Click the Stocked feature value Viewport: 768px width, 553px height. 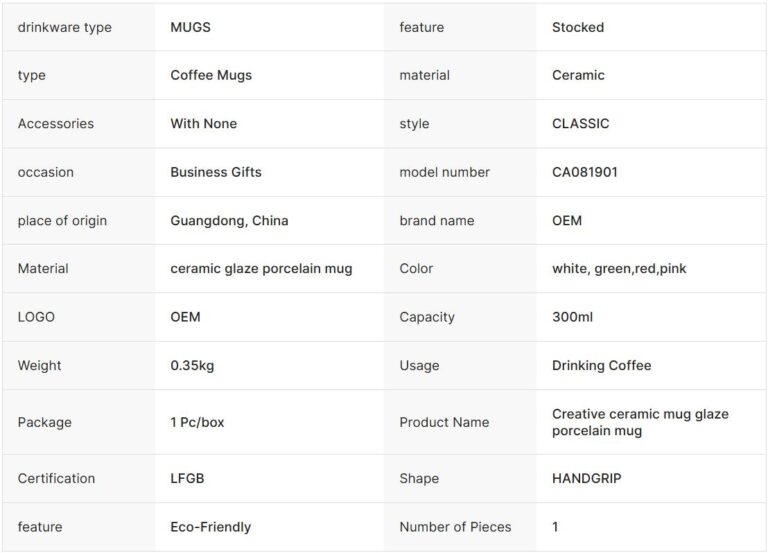(x=578, y=27)
